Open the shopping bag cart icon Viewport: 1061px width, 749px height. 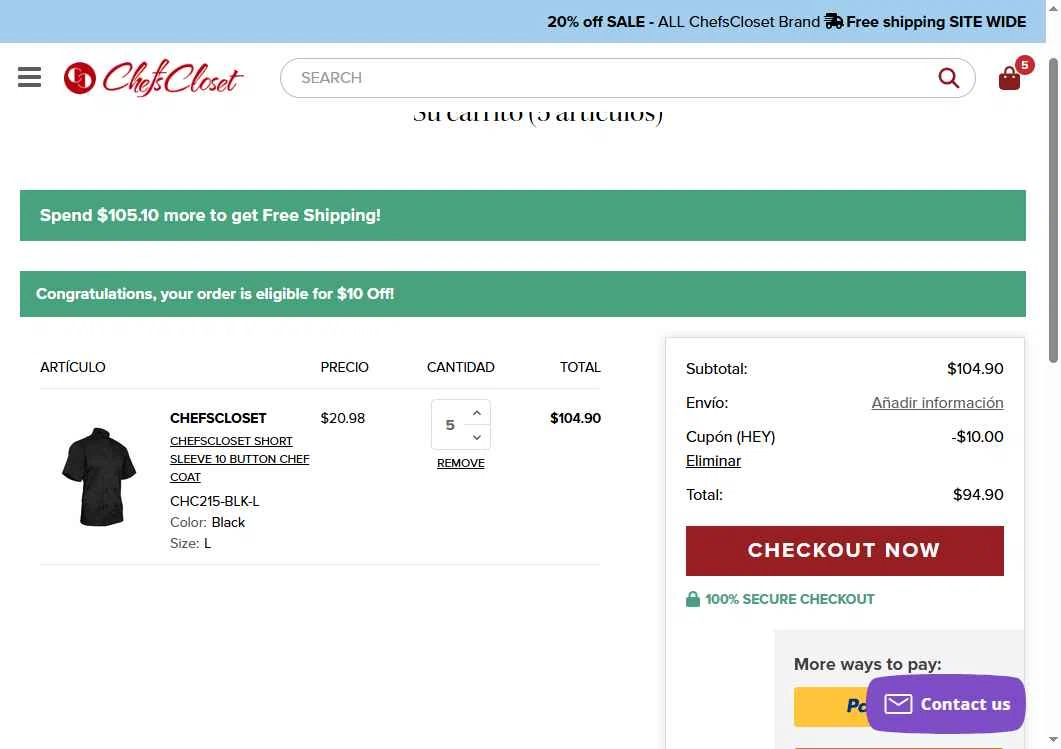(x=1009, y=78)
